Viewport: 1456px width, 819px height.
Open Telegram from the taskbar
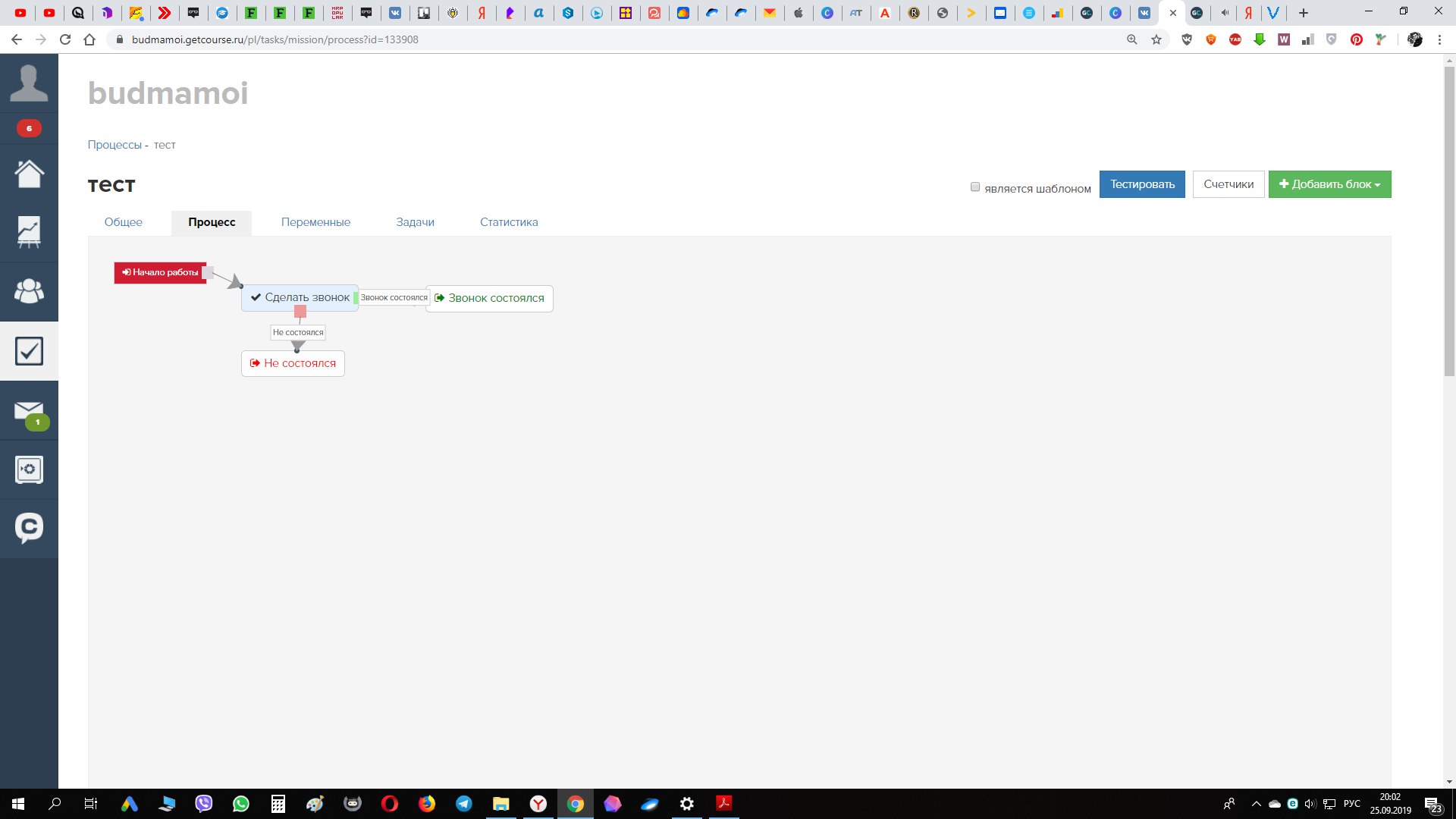click(x=463, y=804)
